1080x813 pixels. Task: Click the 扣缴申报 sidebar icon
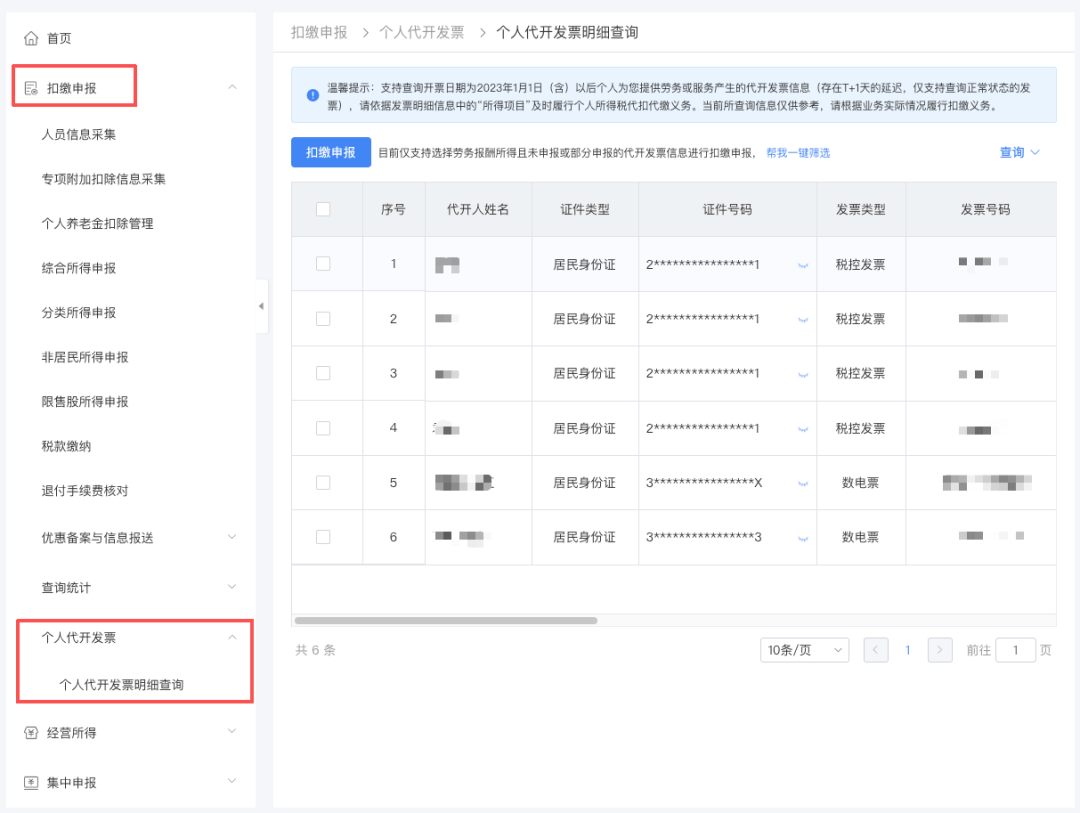(x=31, y=88)
